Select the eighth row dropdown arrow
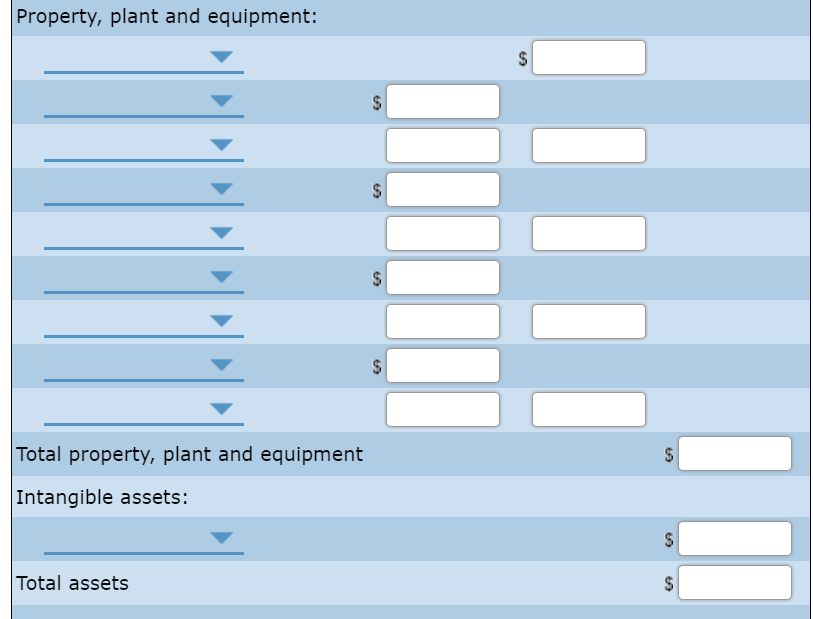The image size is (813, 619). pos(222,365)
